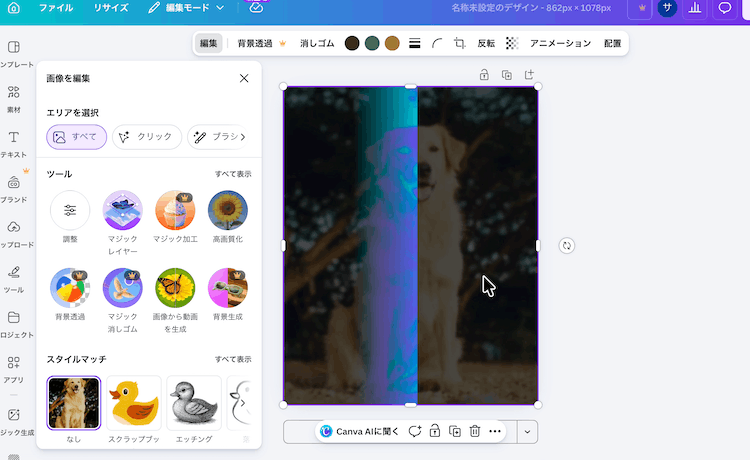This screenshot has height=460, width=750.
Task: Select the クリック area option
Action: [x=147, y=137]
